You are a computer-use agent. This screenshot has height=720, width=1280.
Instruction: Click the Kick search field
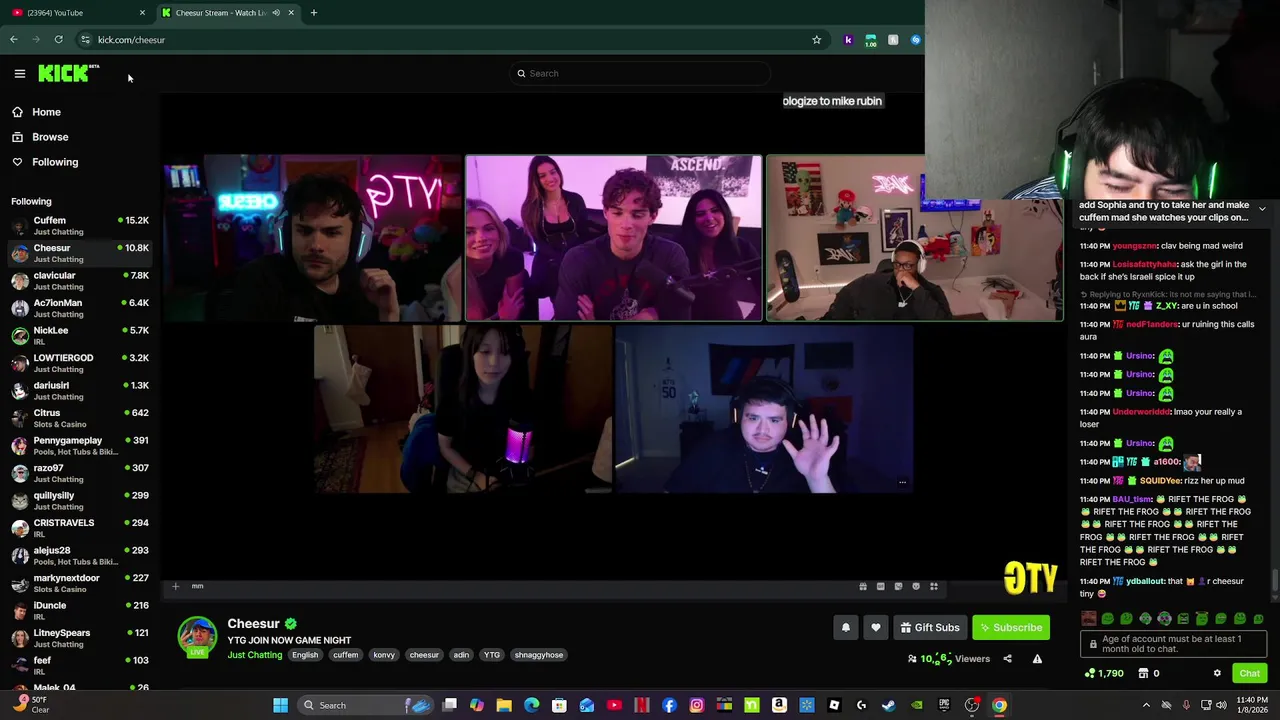[x=640, y=73]
